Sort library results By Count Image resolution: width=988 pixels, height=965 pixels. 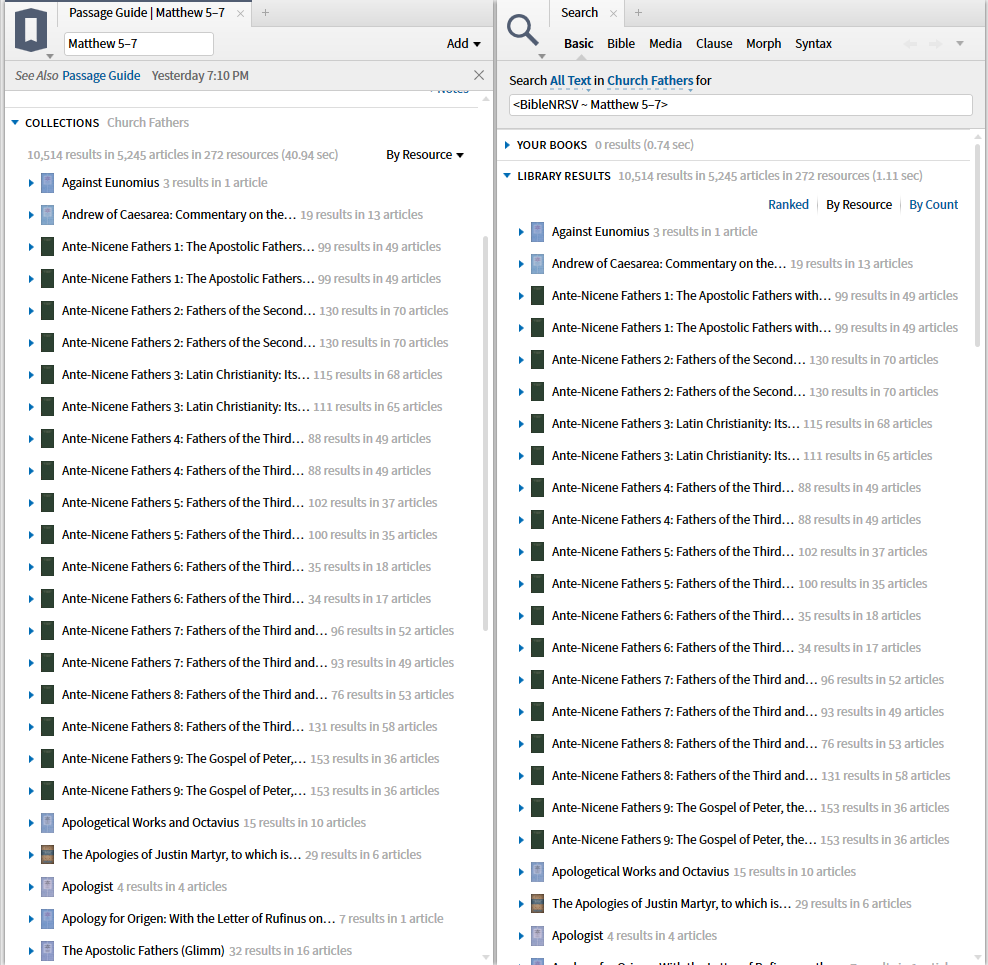pyautogui.click(x=933, y=205)
